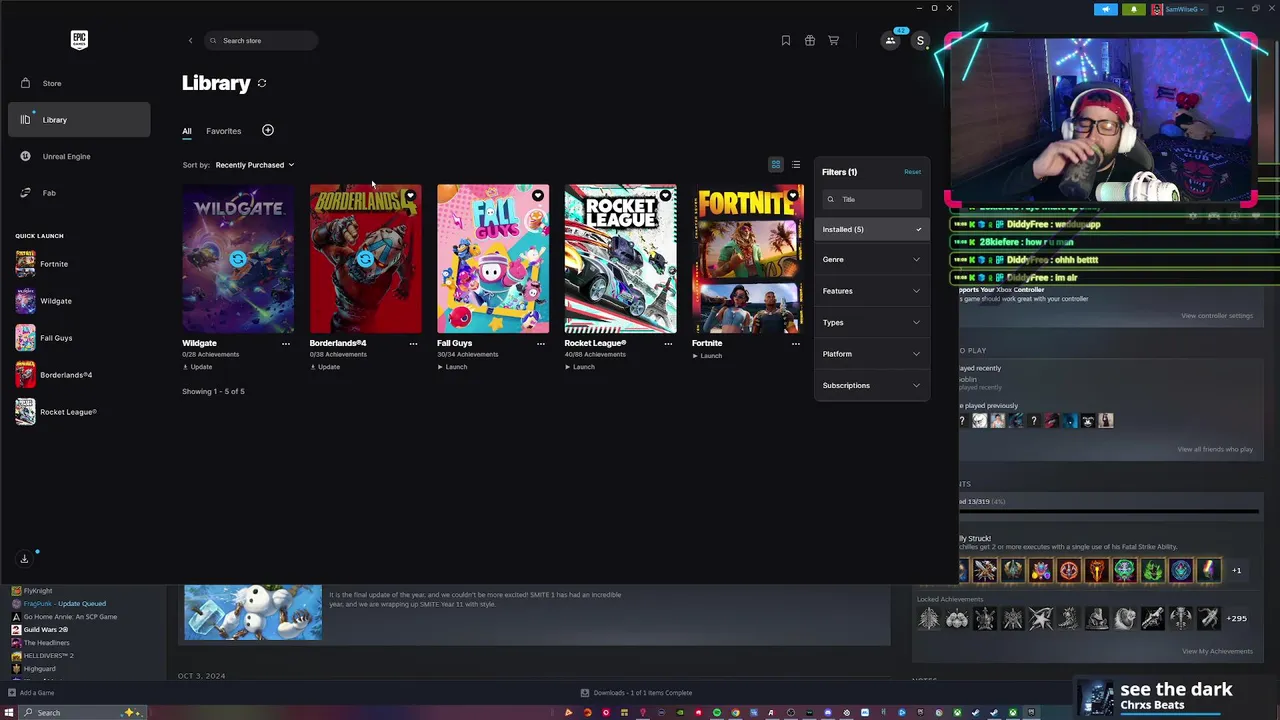1280x720 pixels.
Task: Toggle favorite heart on Fortnite cover
Action: (x=792, y=196)
